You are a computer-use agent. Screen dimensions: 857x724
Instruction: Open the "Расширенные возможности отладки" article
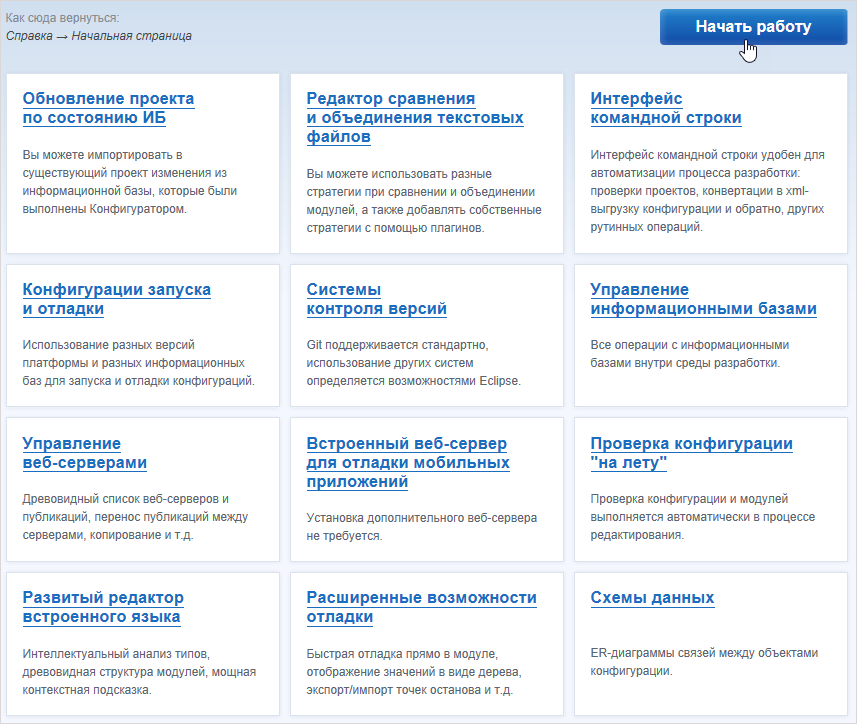click(x=421, y=607)
